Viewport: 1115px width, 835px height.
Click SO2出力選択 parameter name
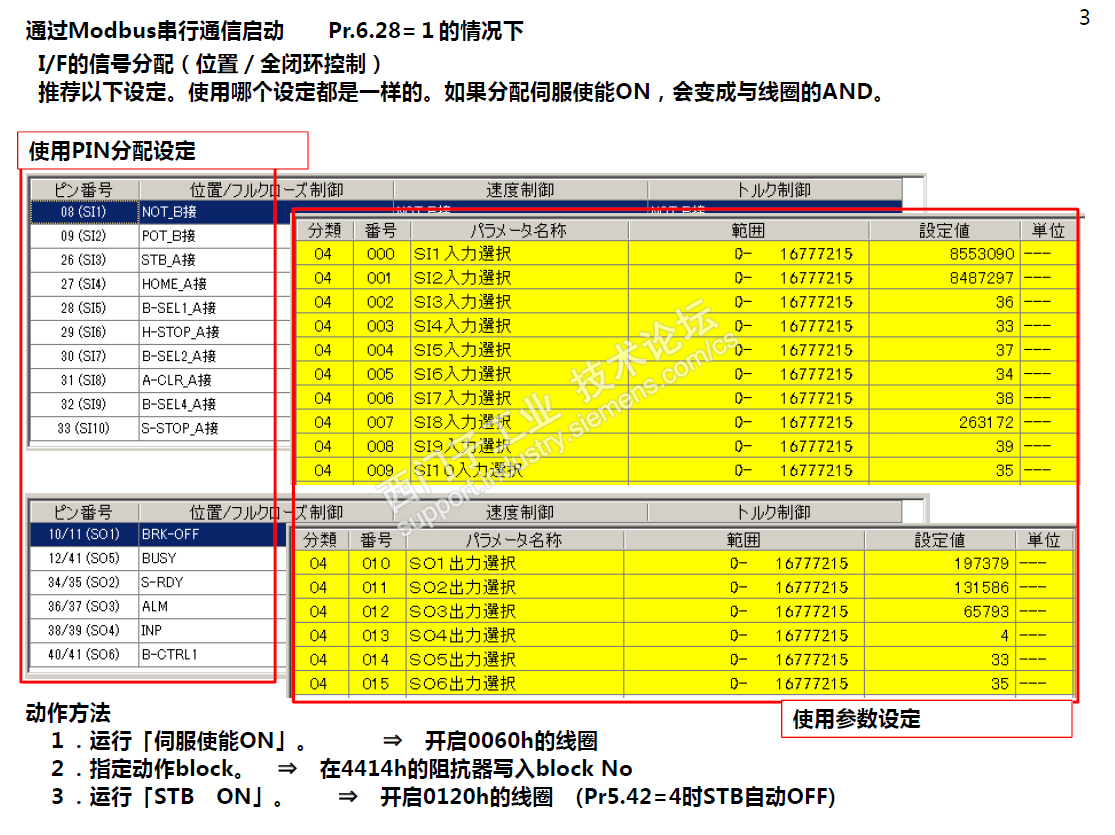pos(463,588)
